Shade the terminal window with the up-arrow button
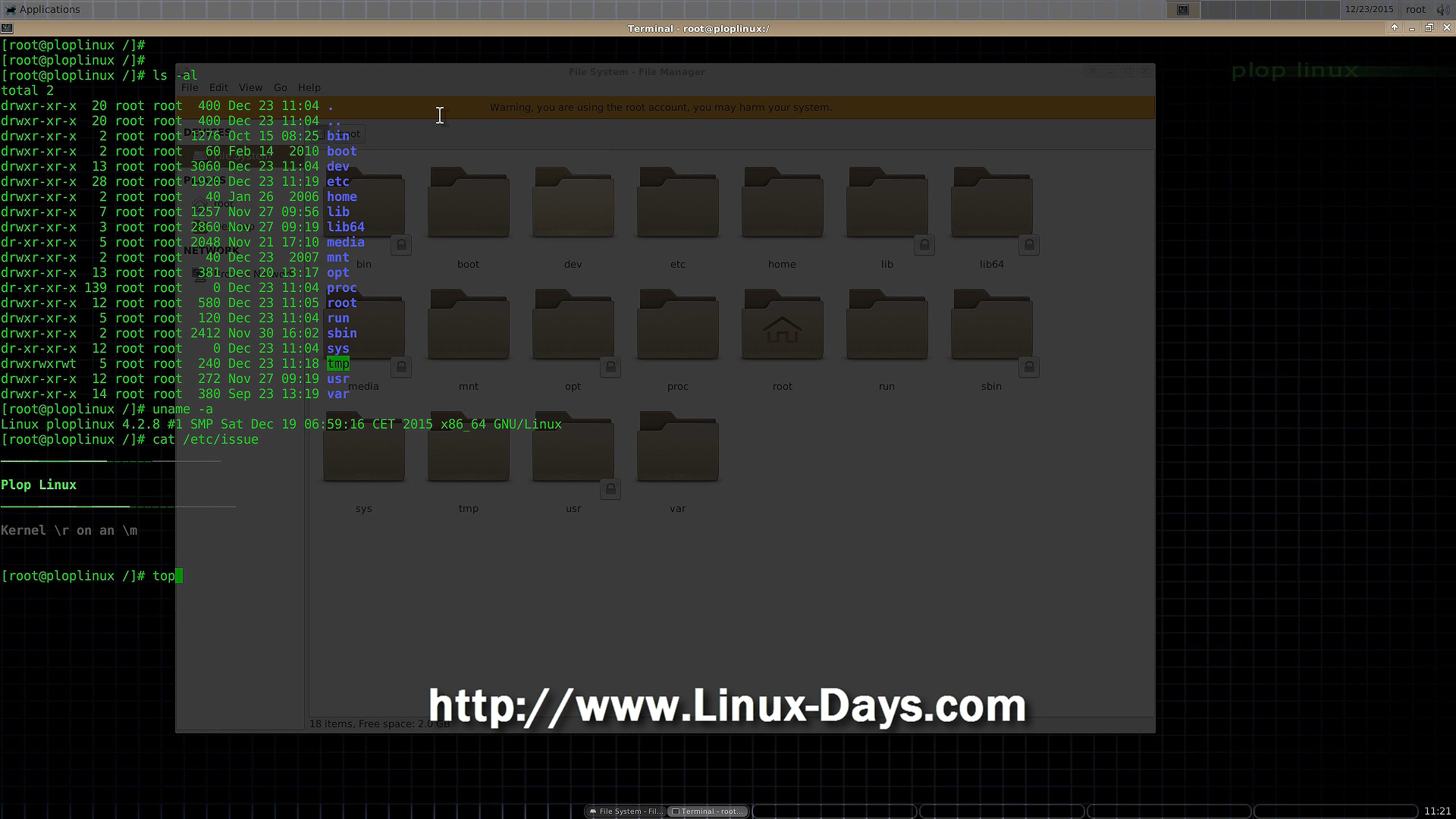 coord(1394,28)
